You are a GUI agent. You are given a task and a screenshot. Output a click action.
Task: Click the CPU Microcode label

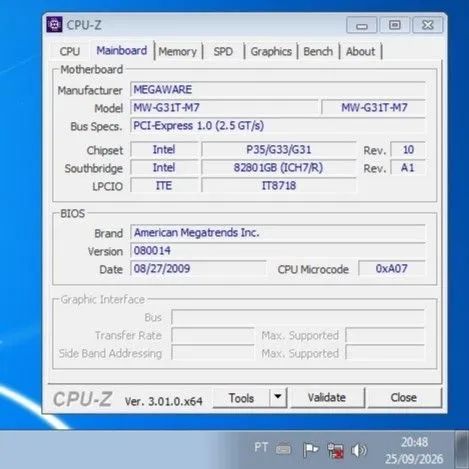[313, 269]
